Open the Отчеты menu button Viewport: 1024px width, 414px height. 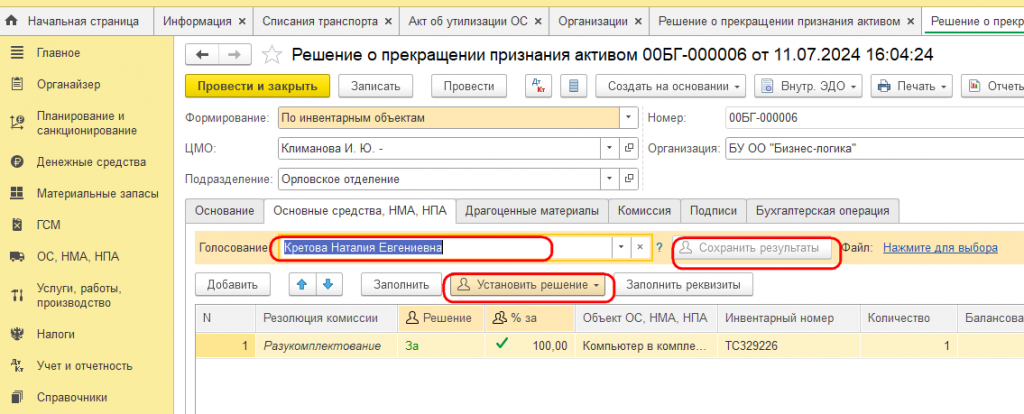pos(993,86)
